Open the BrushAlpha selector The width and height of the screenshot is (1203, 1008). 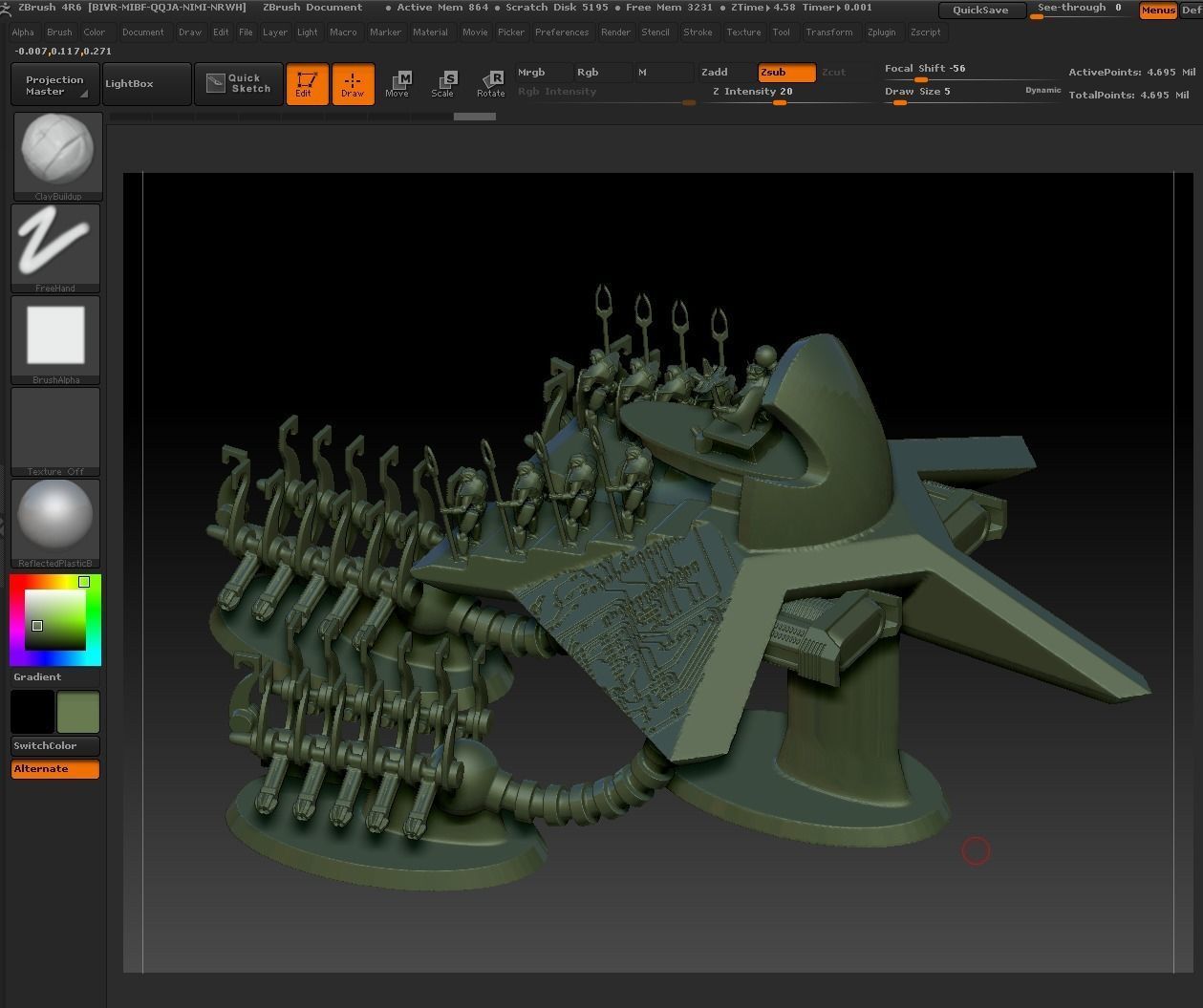click(x=56, y=340)
